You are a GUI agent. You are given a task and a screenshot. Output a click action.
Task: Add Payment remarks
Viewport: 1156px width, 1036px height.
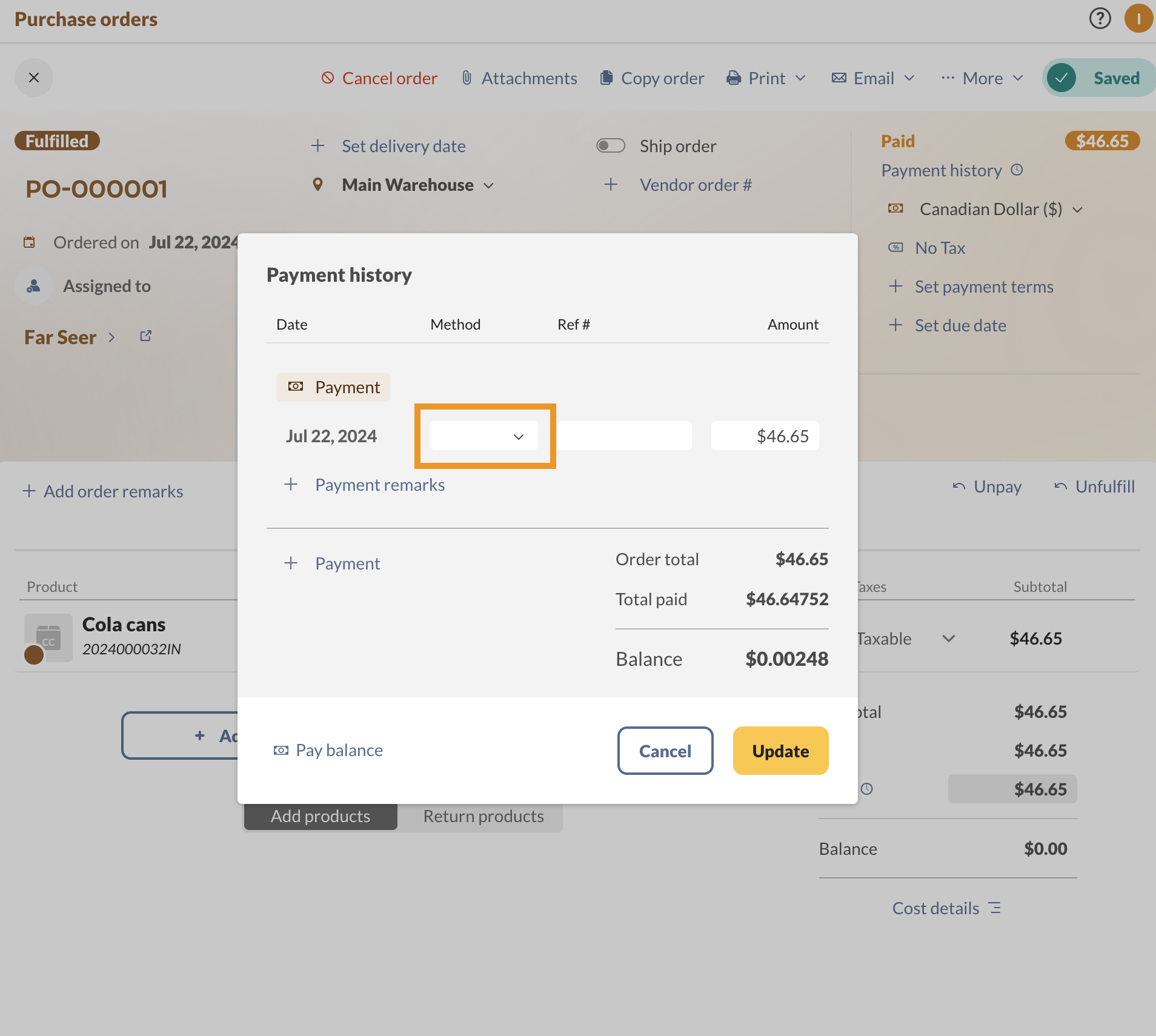[x=365, y=485]
